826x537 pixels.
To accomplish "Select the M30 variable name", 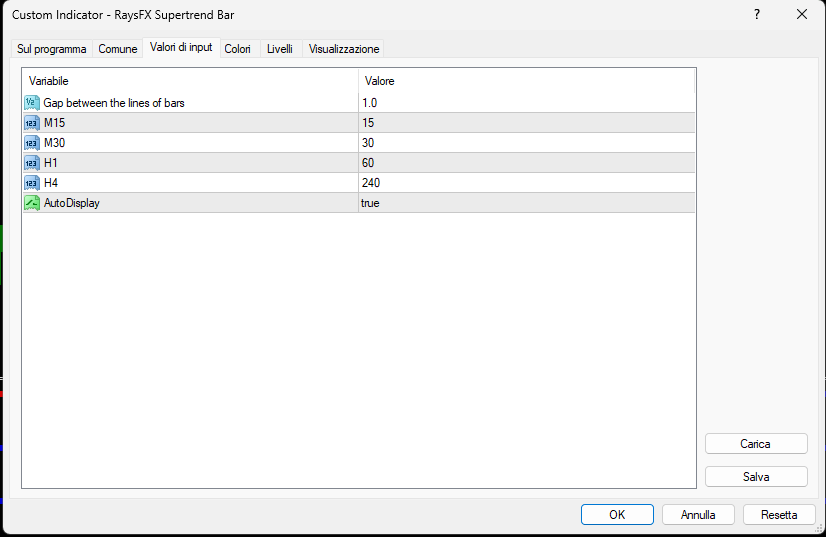I will (54, 143).
